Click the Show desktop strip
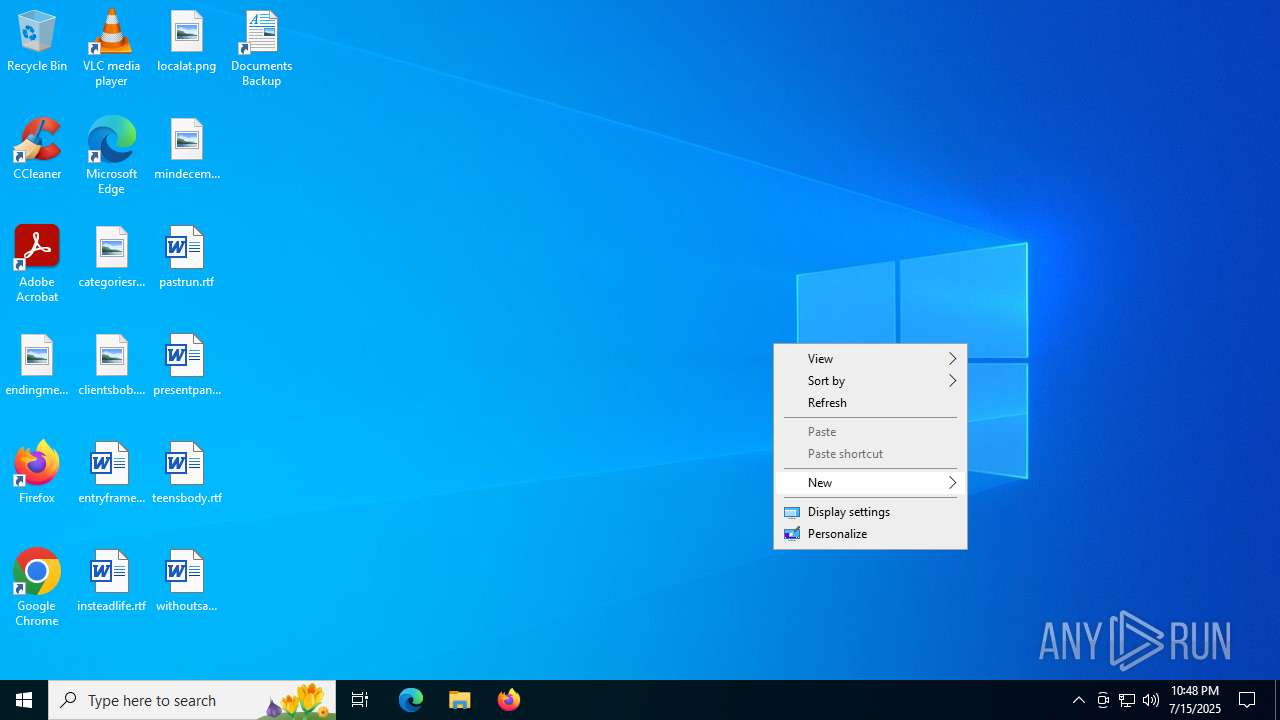 pos(1277,700)
